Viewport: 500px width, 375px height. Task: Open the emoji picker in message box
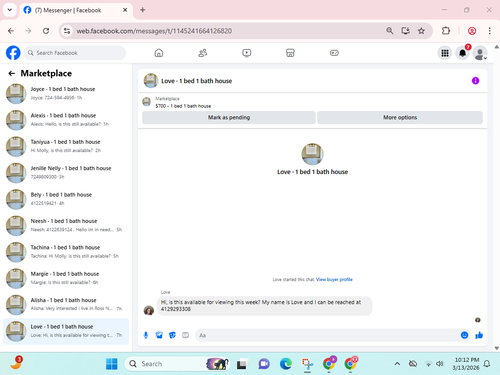point(464,335)
